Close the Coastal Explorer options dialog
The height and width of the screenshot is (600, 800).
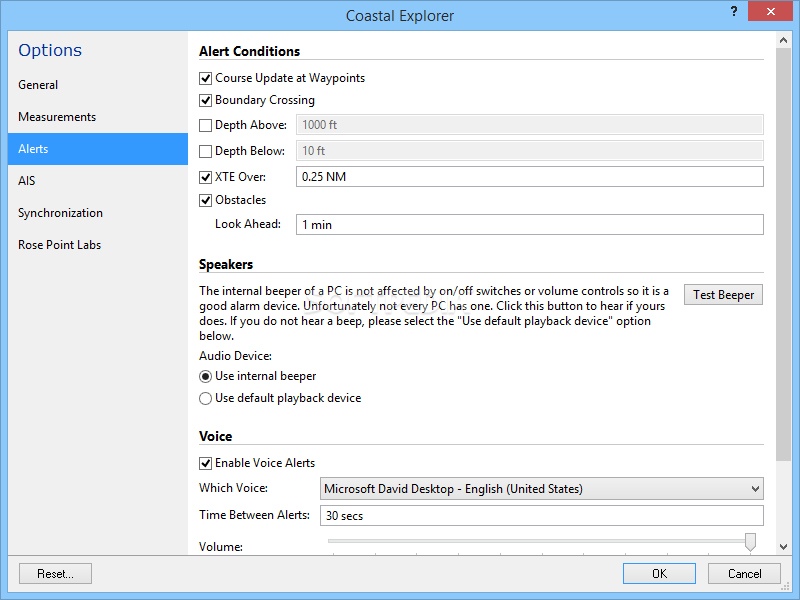[770, 11]
